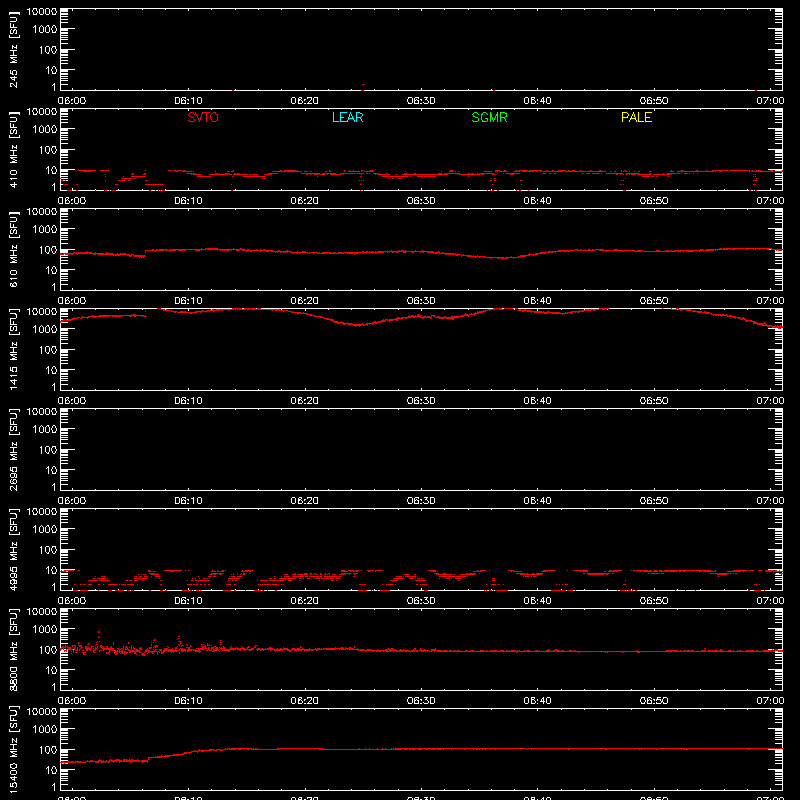Click the 06:10 label below the 245 MHz panel
The height and width of the screenshot is (800, 800).
(x=188, y=101)
